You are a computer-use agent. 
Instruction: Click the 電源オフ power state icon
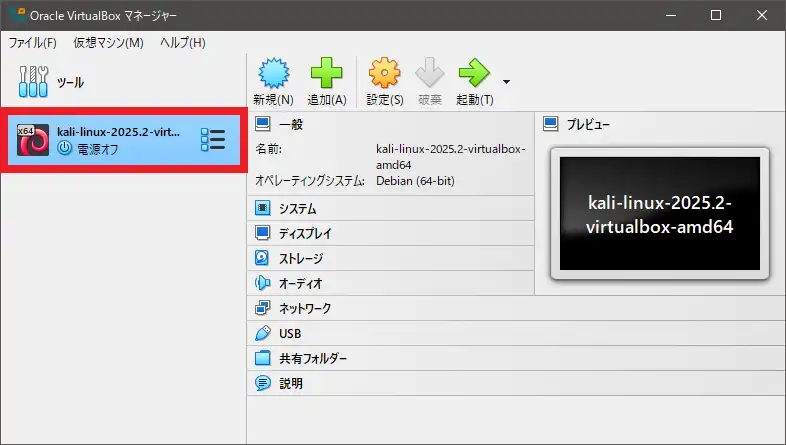(65, 148)
